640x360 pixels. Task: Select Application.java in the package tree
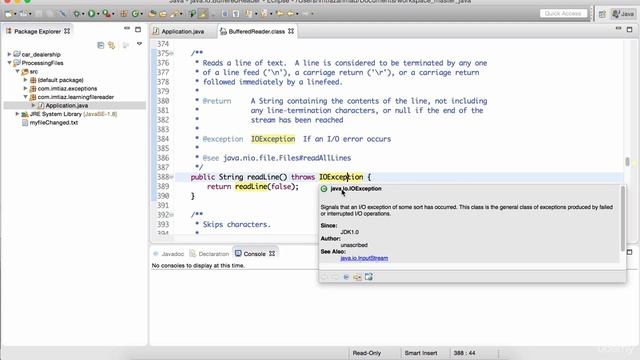coord(67,105)
